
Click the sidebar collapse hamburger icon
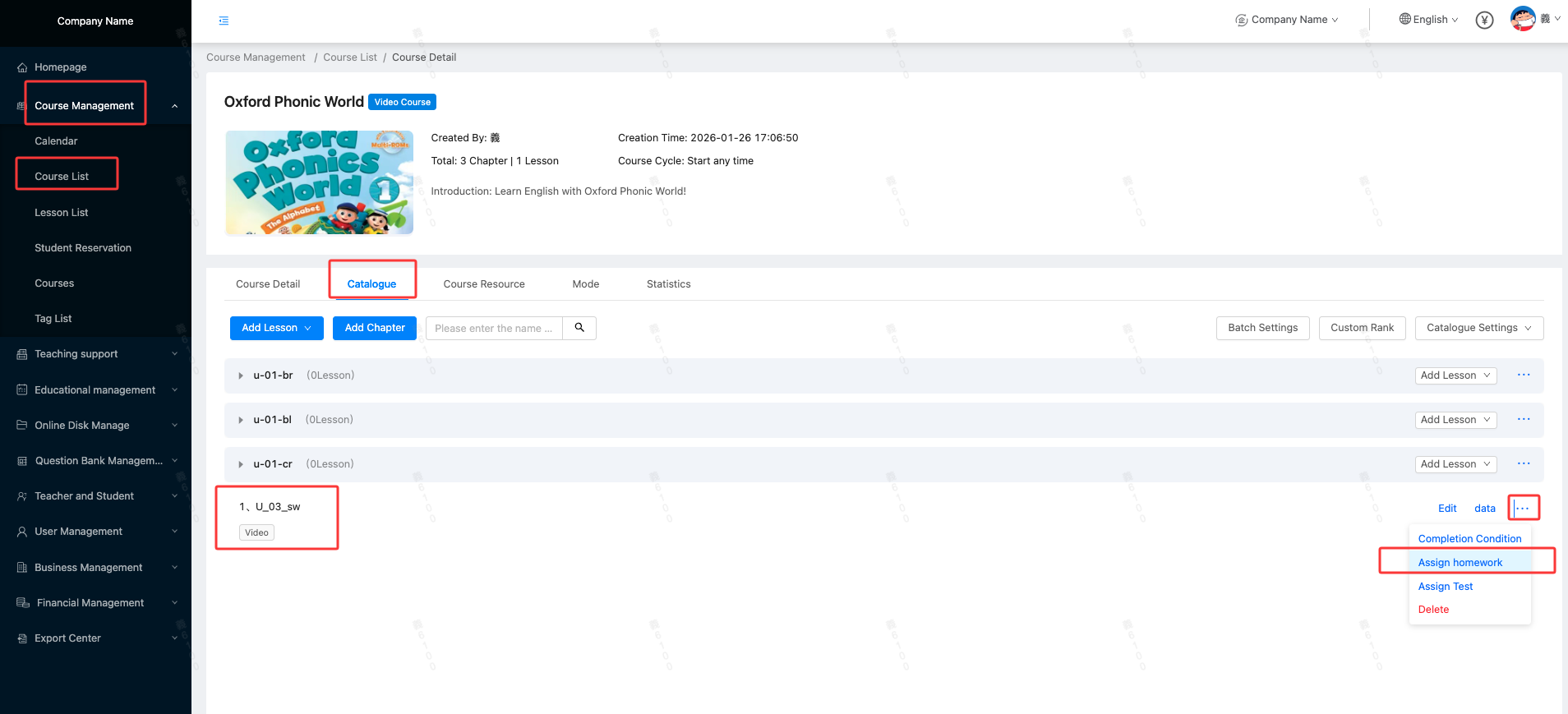[224, 21]
